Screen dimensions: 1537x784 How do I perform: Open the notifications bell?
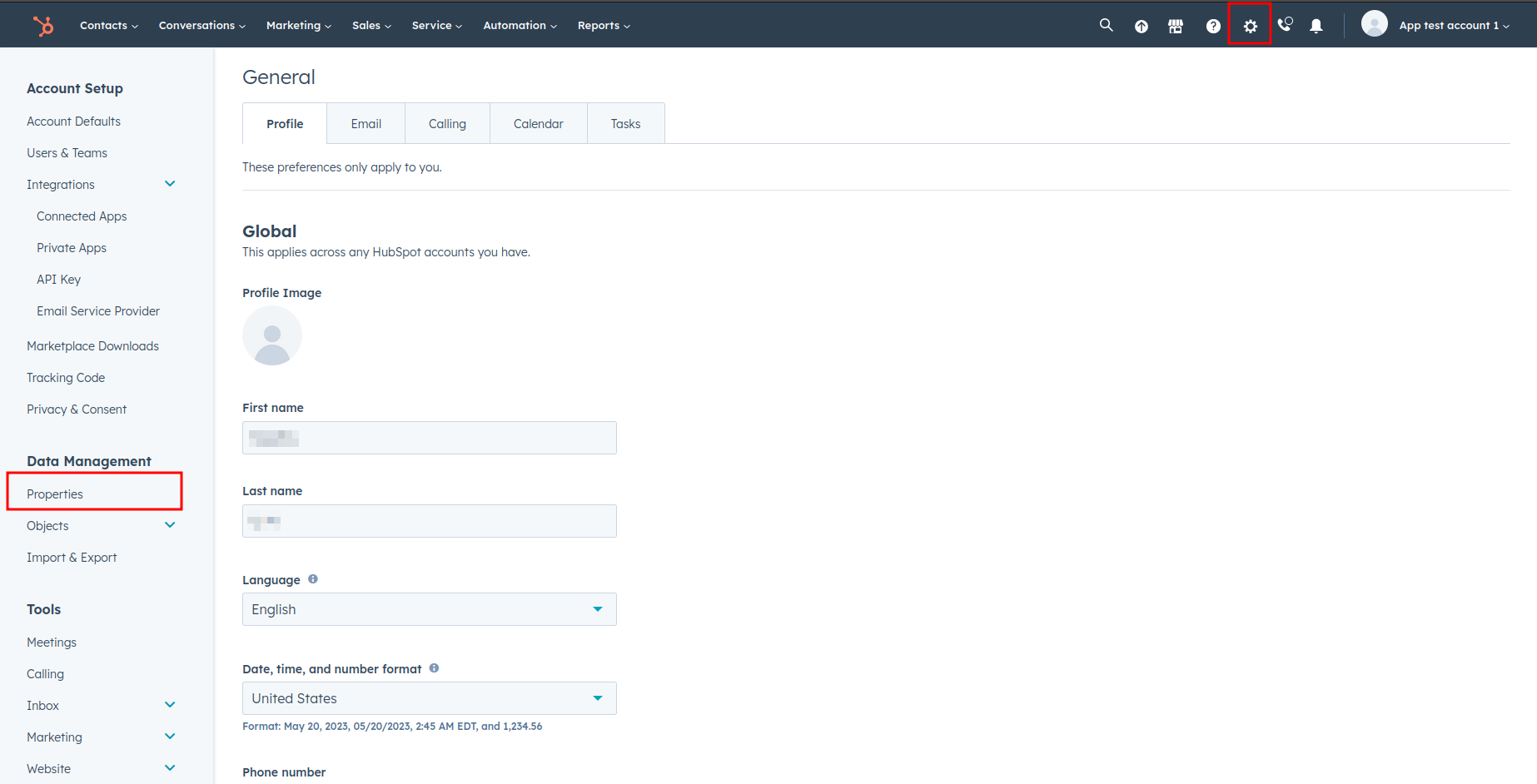[1316, 26]
